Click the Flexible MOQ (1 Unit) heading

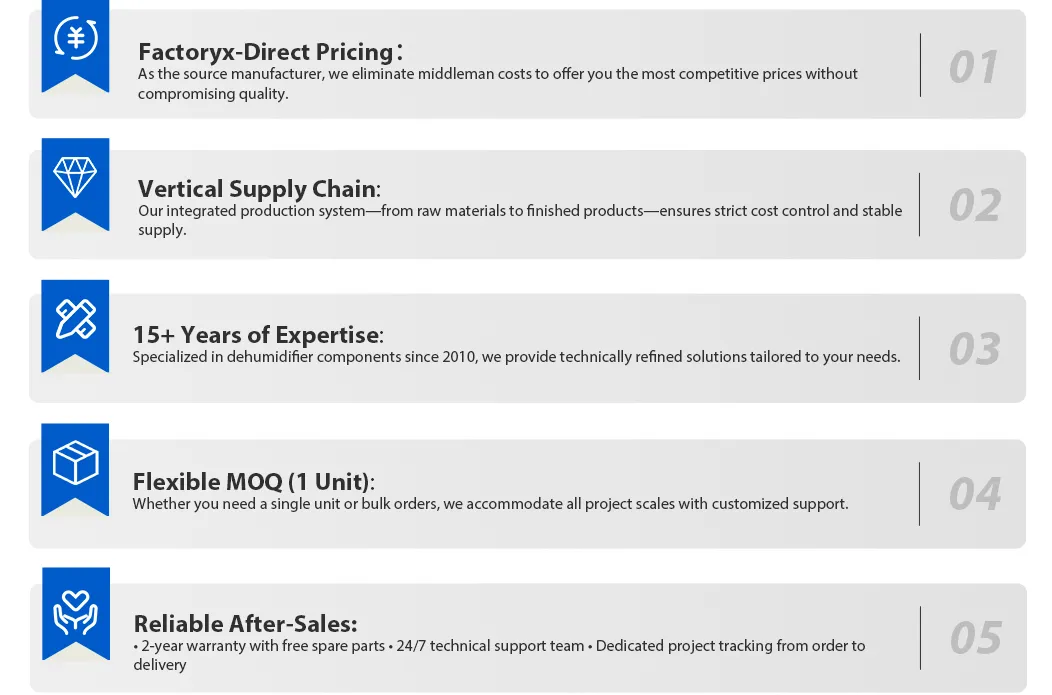pyautogui.click(x=253, y=482)
